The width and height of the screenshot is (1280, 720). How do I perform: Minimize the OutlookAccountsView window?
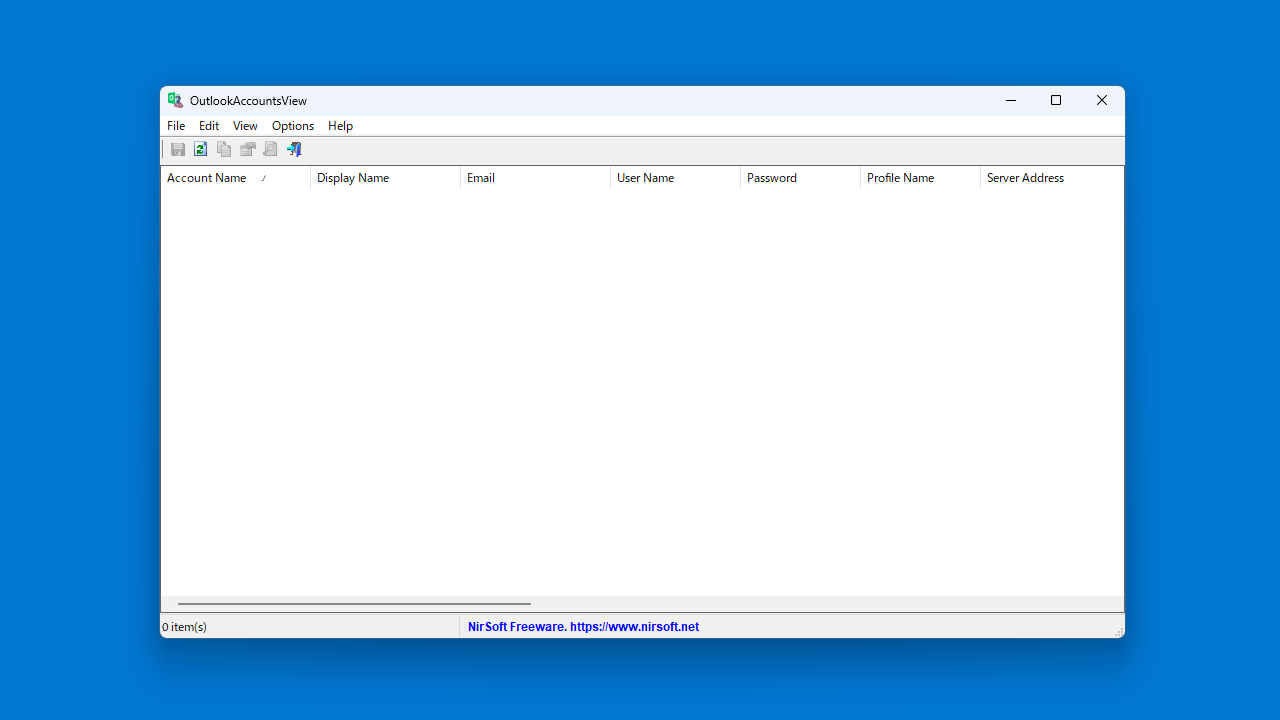[1010, 100]
